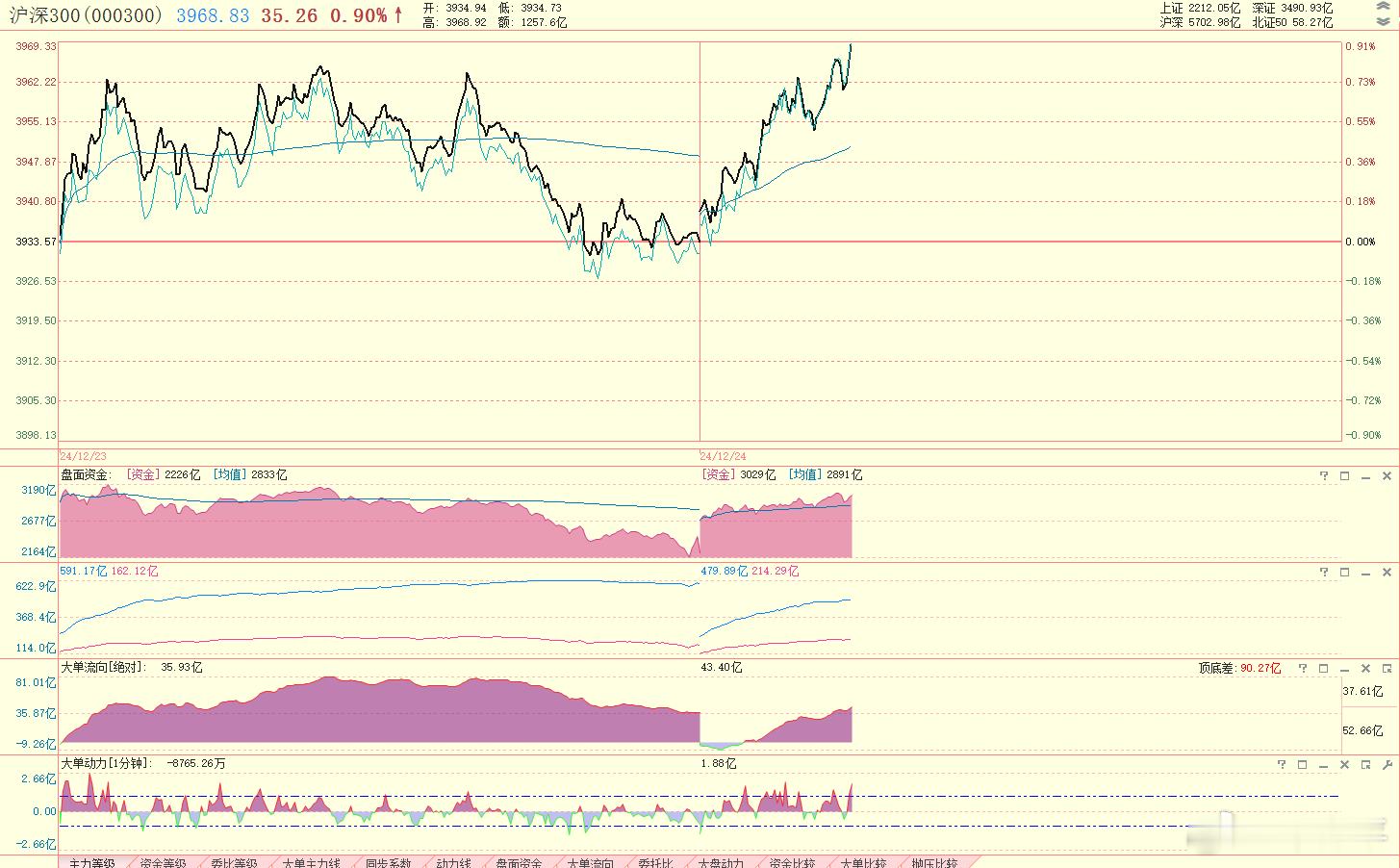Click the 37.61亿 value in 大单流向
Screen dimensions: 1400x868
tap(1362, 691)
